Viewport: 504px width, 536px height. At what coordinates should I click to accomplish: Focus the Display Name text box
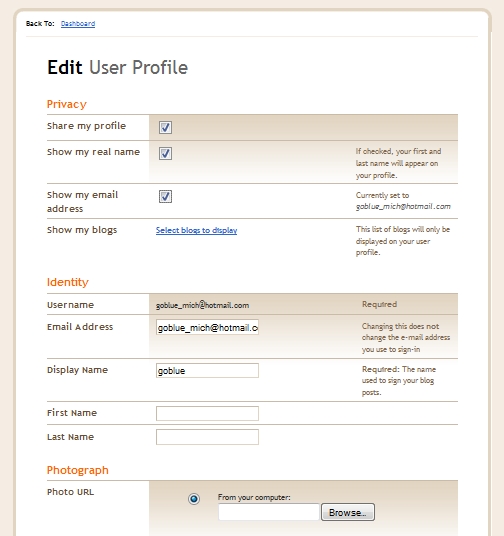[x=207, y=371]
